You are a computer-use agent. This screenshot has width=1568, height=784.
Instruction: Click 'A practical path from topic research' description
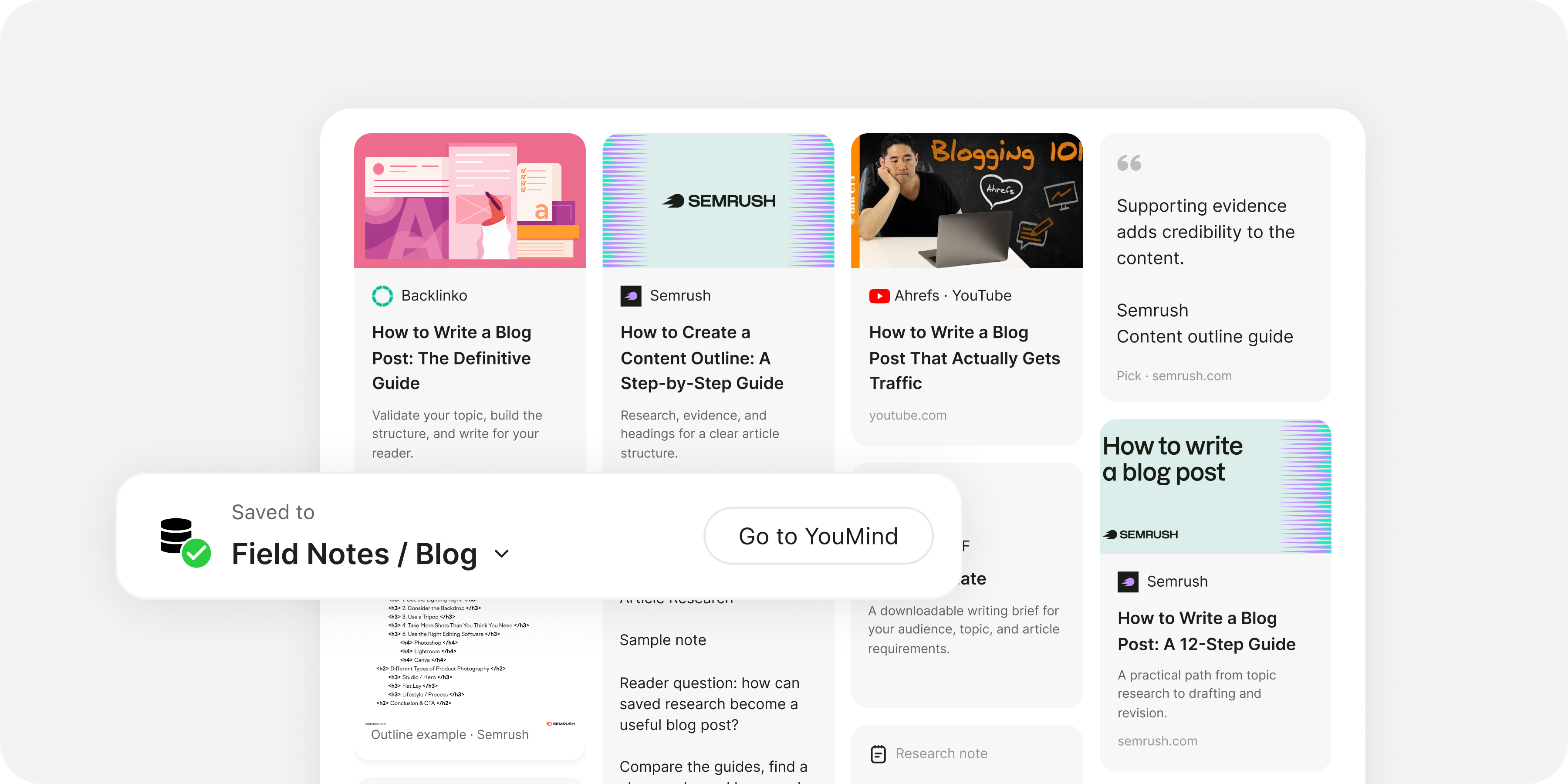pyautogui.click(x=1197, y=694)
